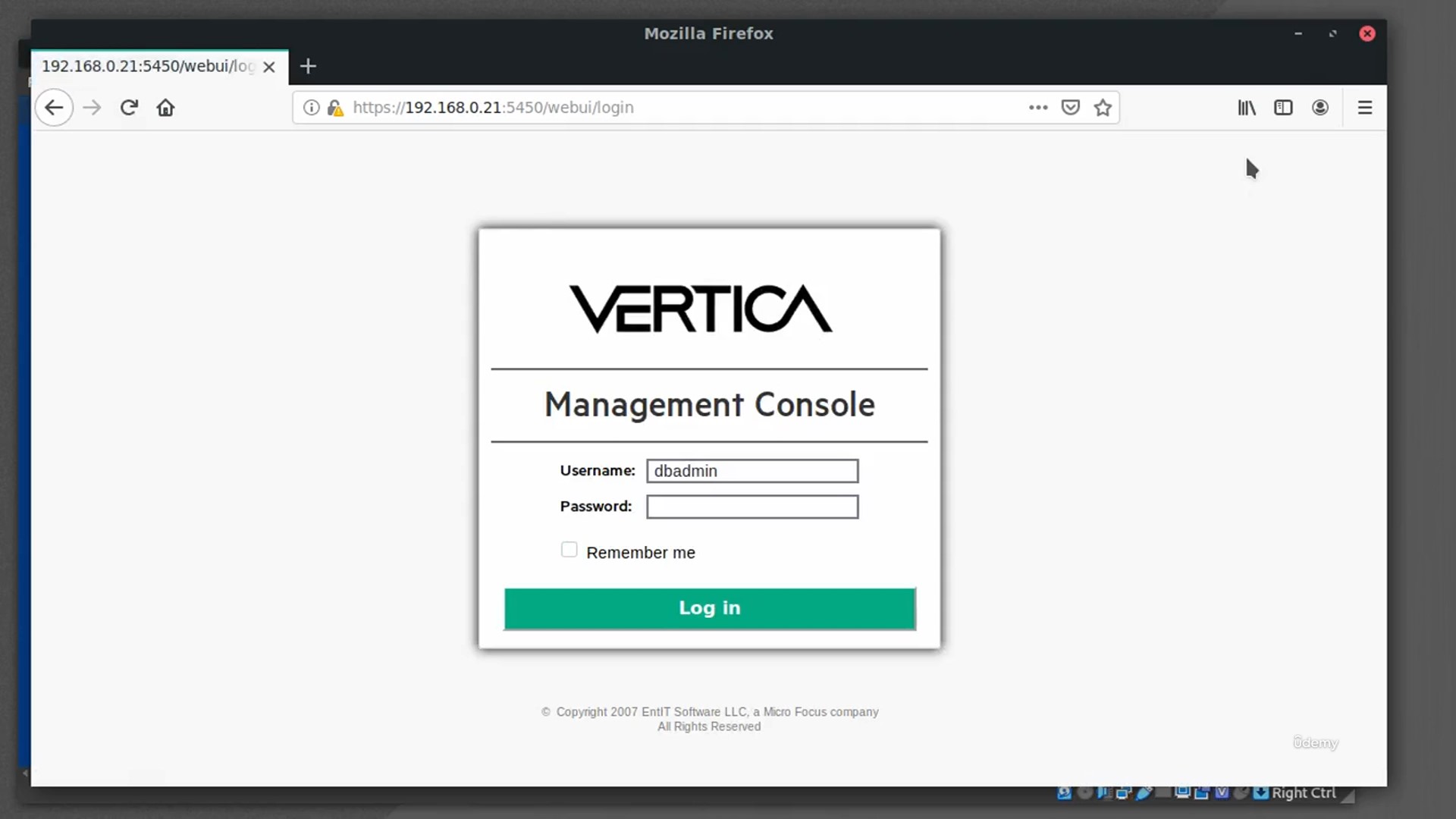
Task: Click VirtualBox optical drive status icon
Action: pos(1085,793)
